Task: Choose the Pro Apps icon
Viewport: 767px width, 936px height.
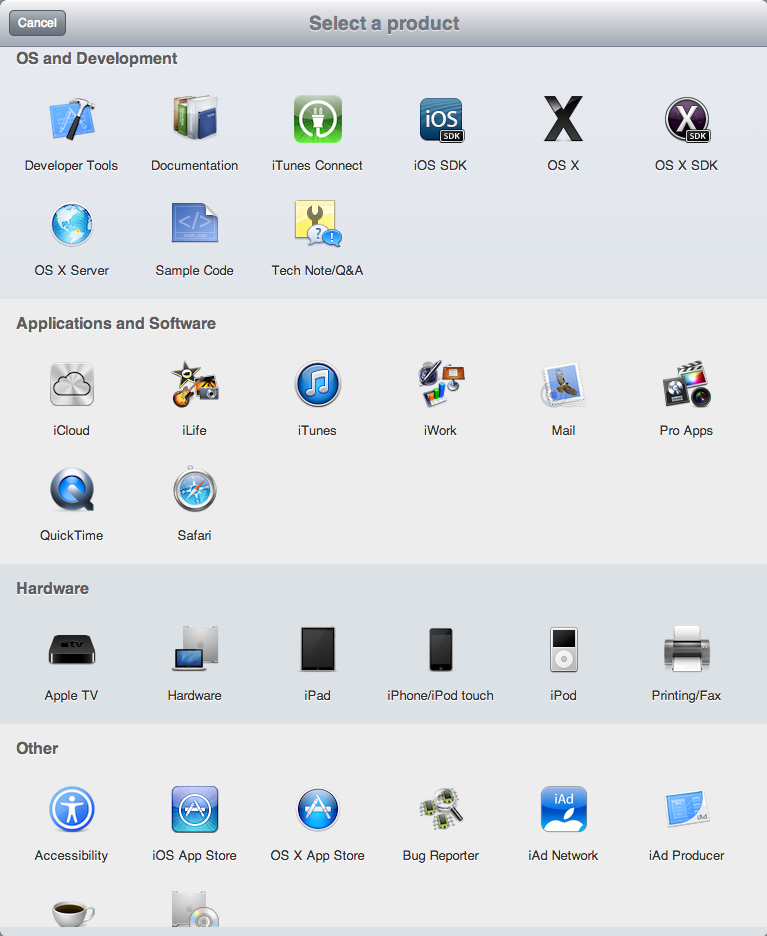Action: tap(687, 384)
